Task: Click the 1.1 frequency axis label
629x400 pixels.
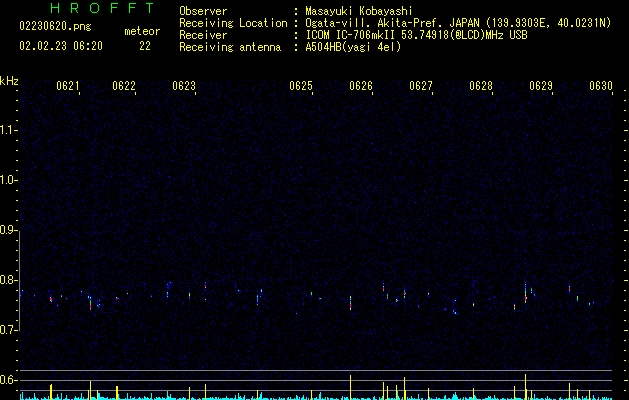Action: click(x=9, y=130)
